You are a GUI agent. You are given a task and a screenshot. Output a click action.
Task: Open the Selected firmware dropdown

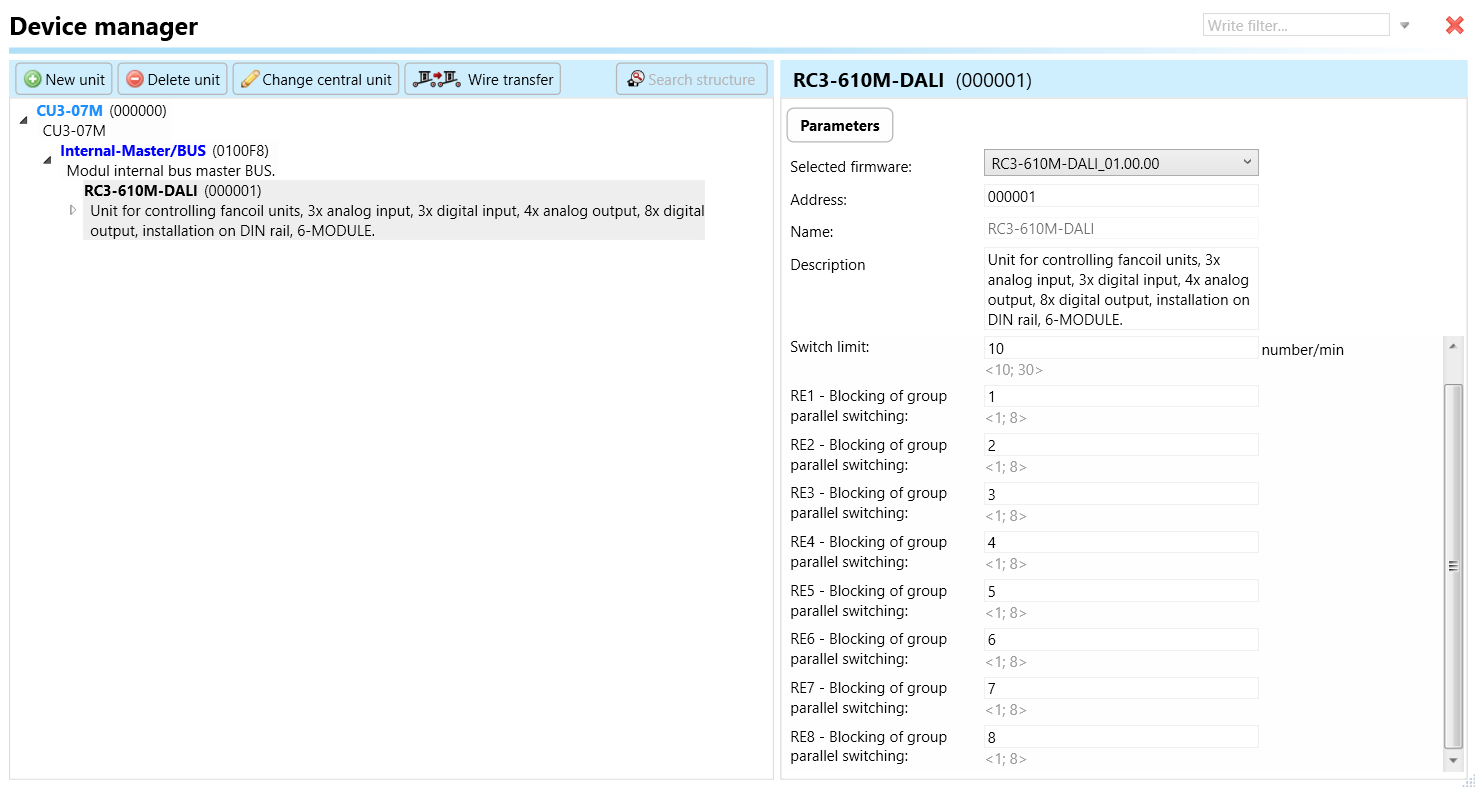(x=1120, y=163)
